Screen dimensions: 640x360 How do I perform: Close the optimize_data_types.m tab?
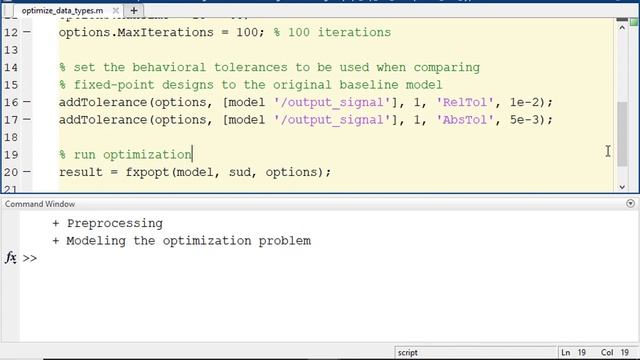coord(116,11)
